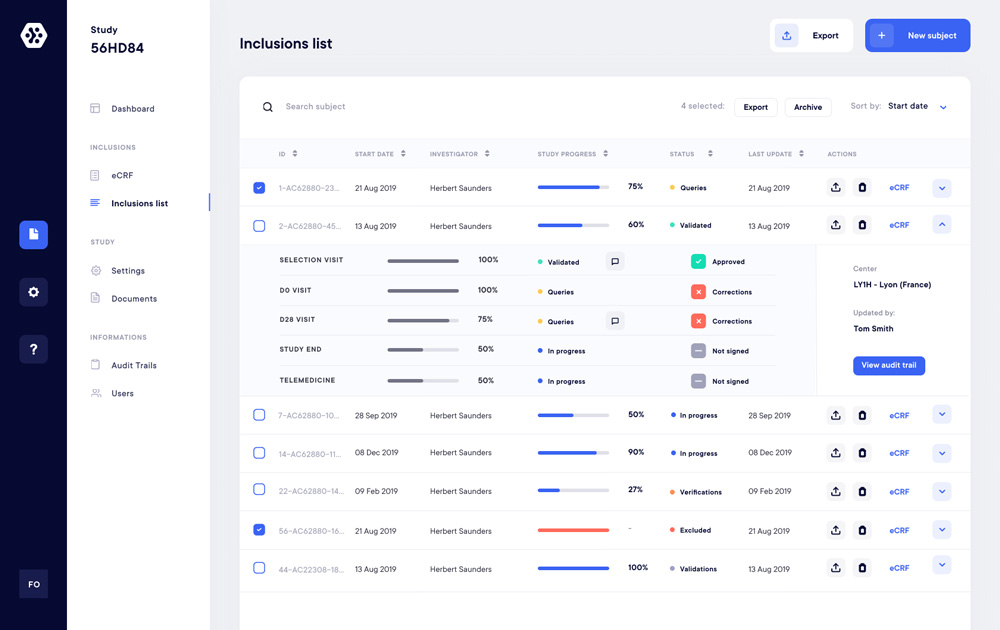Expand row 56-AC62880-16 details
This screenshot has width=1000, height=630.
[942, 530]
